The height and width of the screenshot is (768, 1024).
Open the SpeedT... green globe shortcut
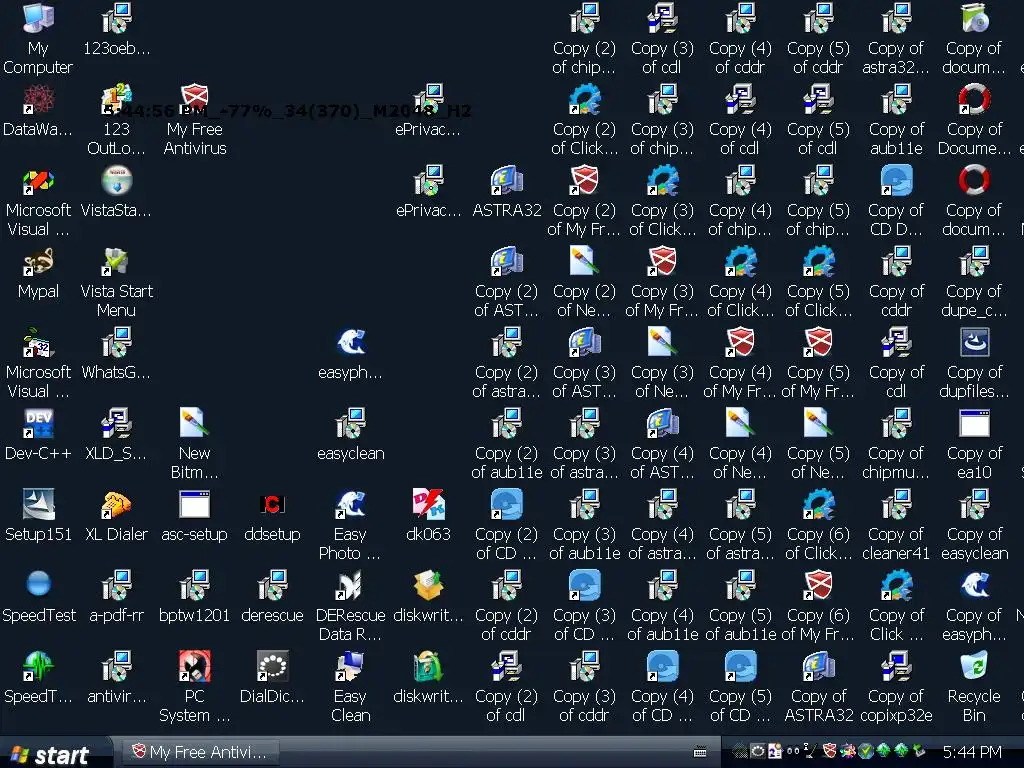(x=38, y=666)
